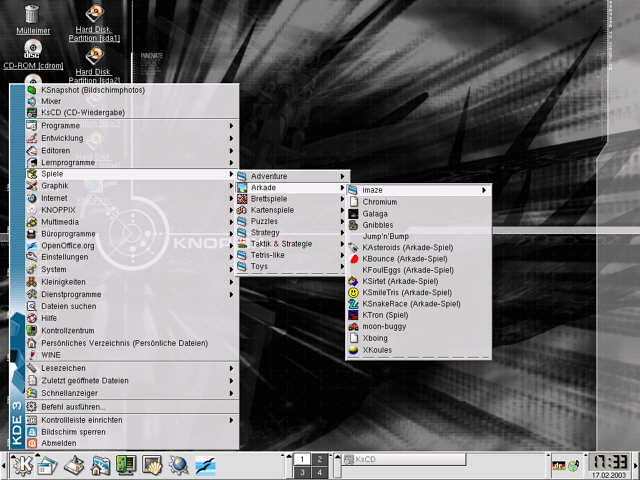Open CD-ROM [cdrom] desktop icon
Viewport: 640px width, 480px height.
(33, 54)
